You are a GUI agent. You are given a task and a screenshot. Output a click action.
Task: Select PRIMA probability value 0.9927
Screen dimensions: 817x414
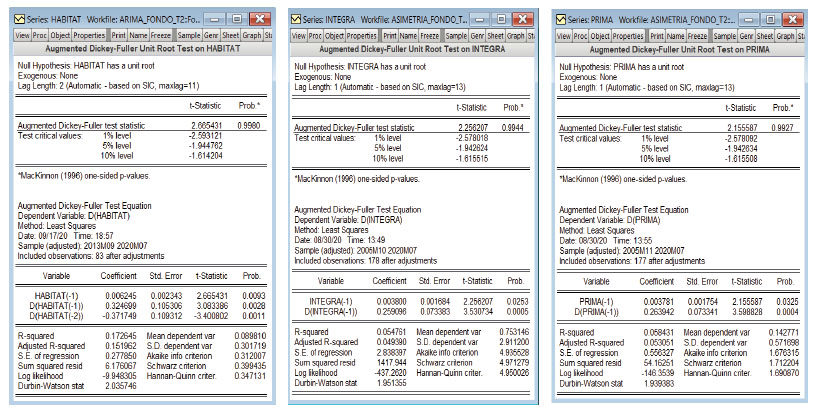tap(783, 128)
